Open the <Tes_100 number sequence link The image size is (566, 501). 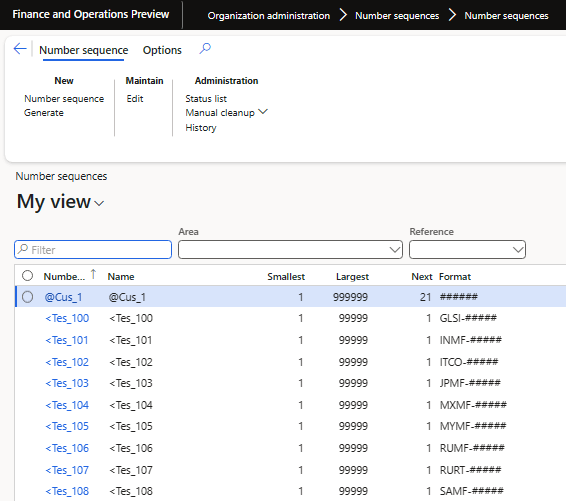click(x=67, y=318)
